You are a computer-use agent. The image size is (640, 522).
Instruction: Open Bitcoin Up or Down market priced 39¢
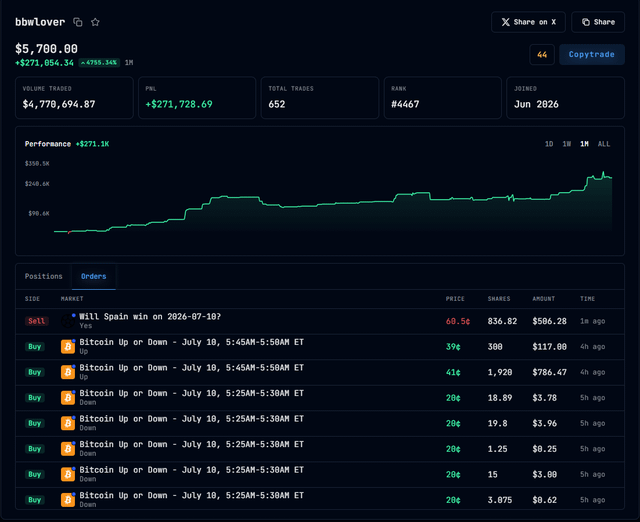point(191,342)
